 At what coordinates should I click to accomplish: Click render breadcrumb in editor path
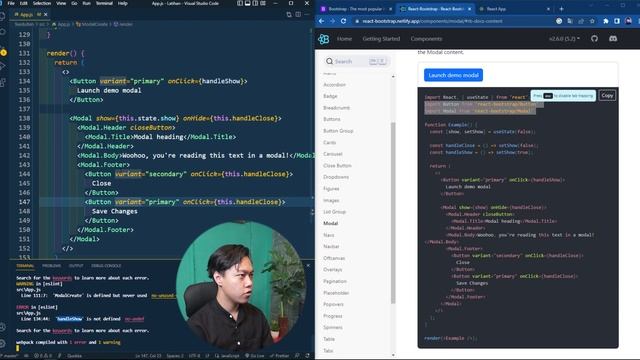point(123,24)
